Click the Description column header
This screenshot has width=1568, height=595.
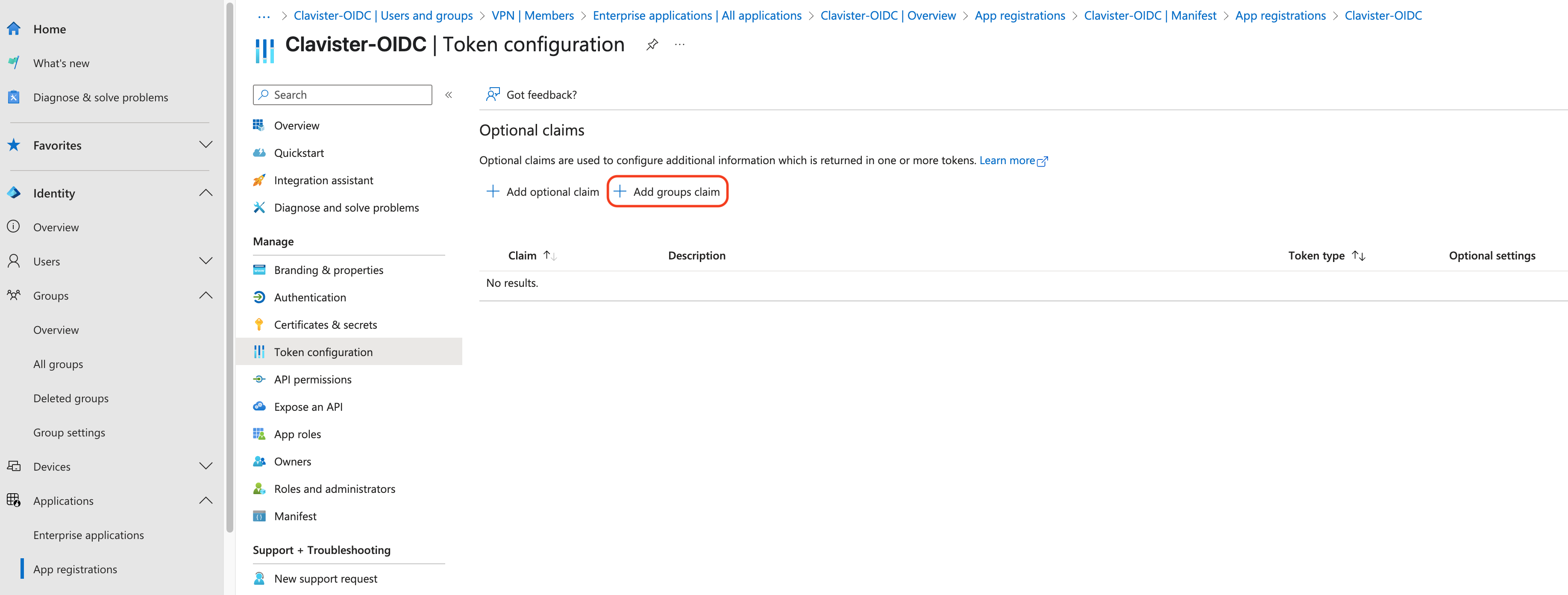(696, 255)
